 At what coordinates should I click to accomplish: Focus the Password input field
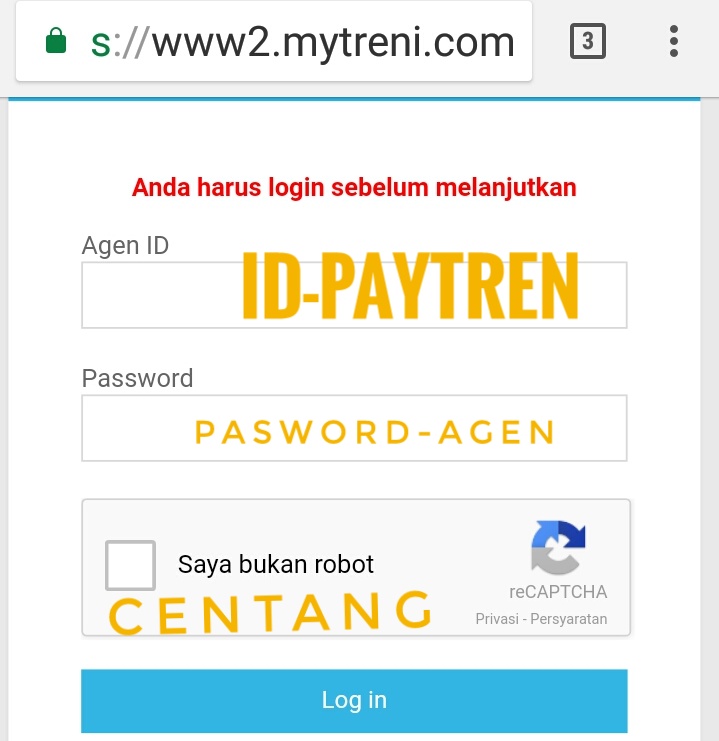coord(355,428)
